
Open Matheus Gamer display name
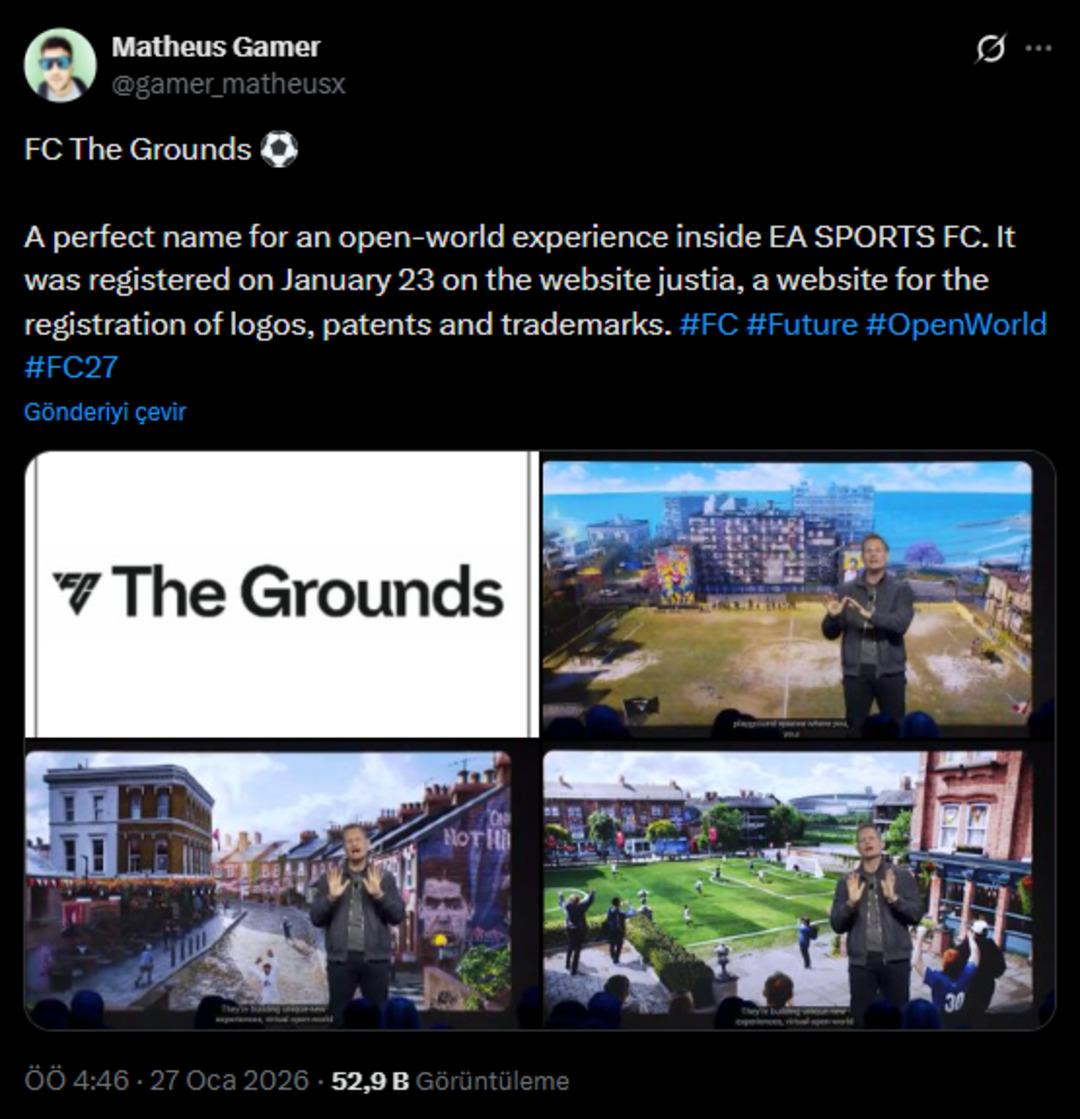pyautogui.click(x=216, y=47)
